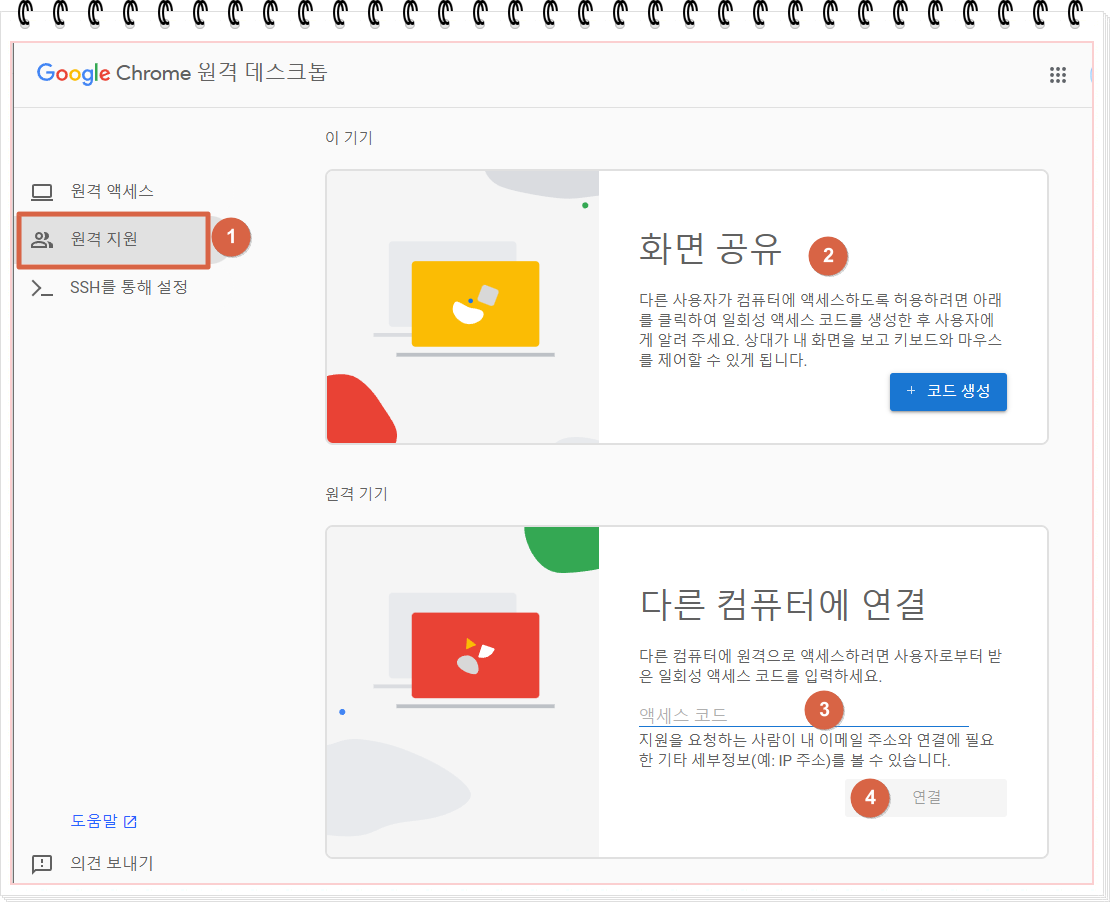Image resolution: width=1110 pixels, height=902 pixels.
Task: Click the 원격 기기 section label
Action: tap(356, 493)
